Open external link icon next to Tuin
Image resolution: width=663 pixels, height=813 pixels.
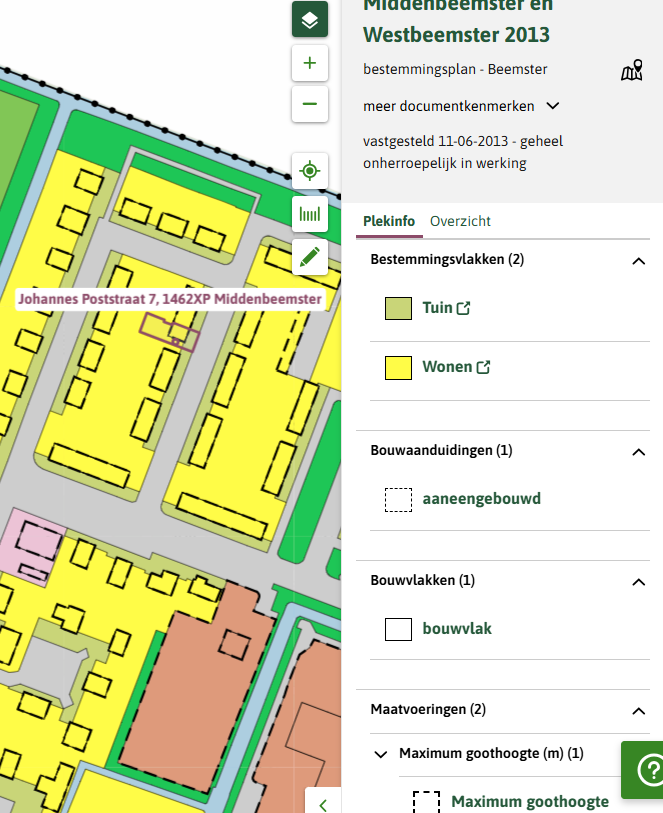[x=464, y=309]
